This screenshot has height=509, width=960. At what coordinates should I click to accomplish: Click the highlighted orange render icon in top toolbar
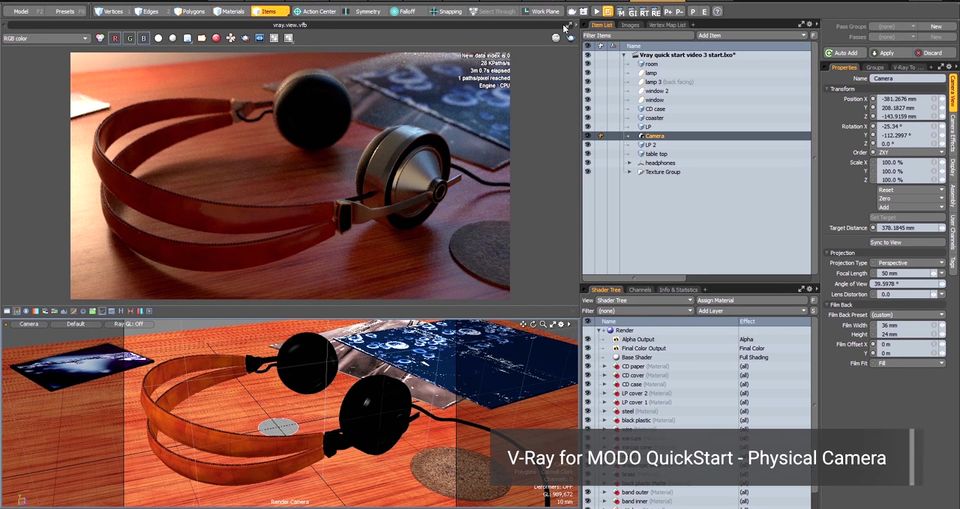click(608, 11)
